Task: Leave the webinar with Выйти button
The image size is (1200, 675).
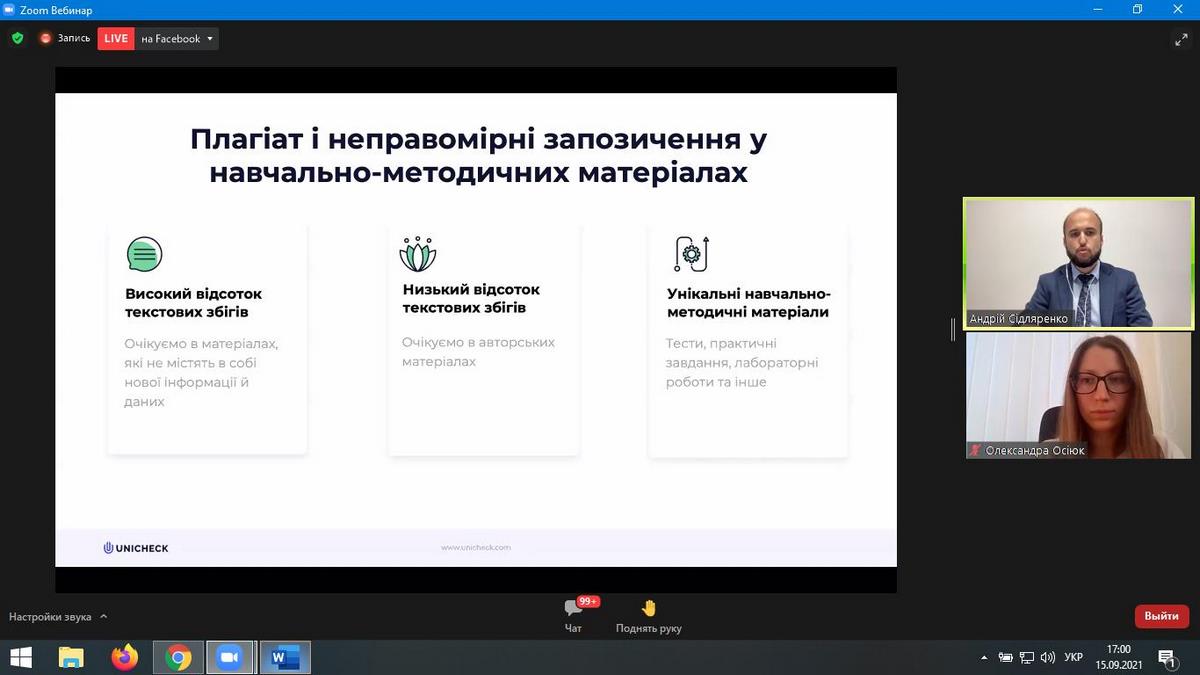Action: tap(1161, 616)
